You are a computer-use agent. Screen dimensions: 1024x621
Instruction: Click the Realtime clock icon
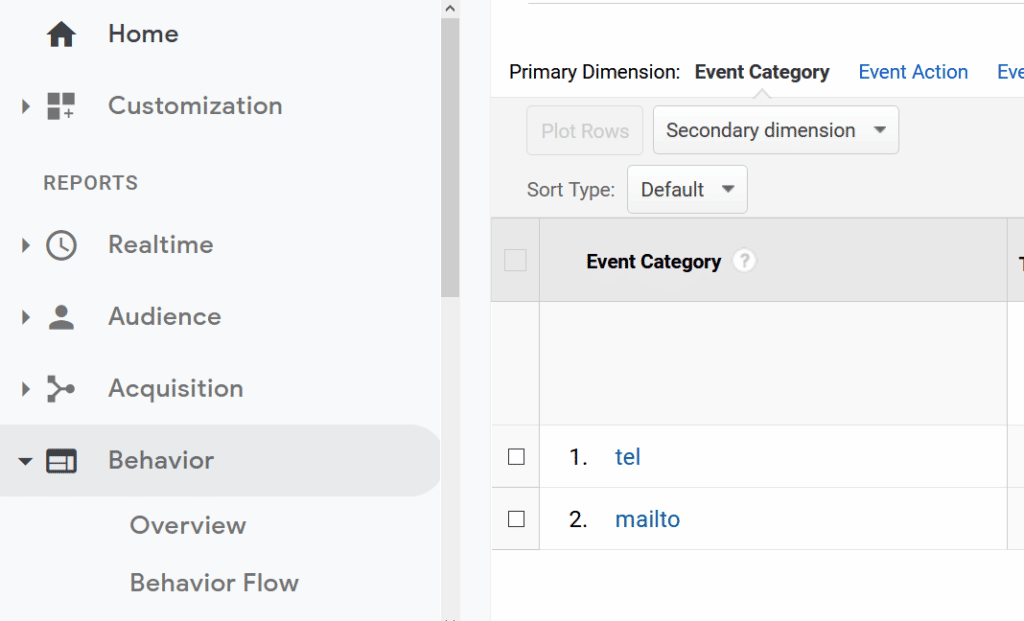pyautogui.click(x=61, y=245)
